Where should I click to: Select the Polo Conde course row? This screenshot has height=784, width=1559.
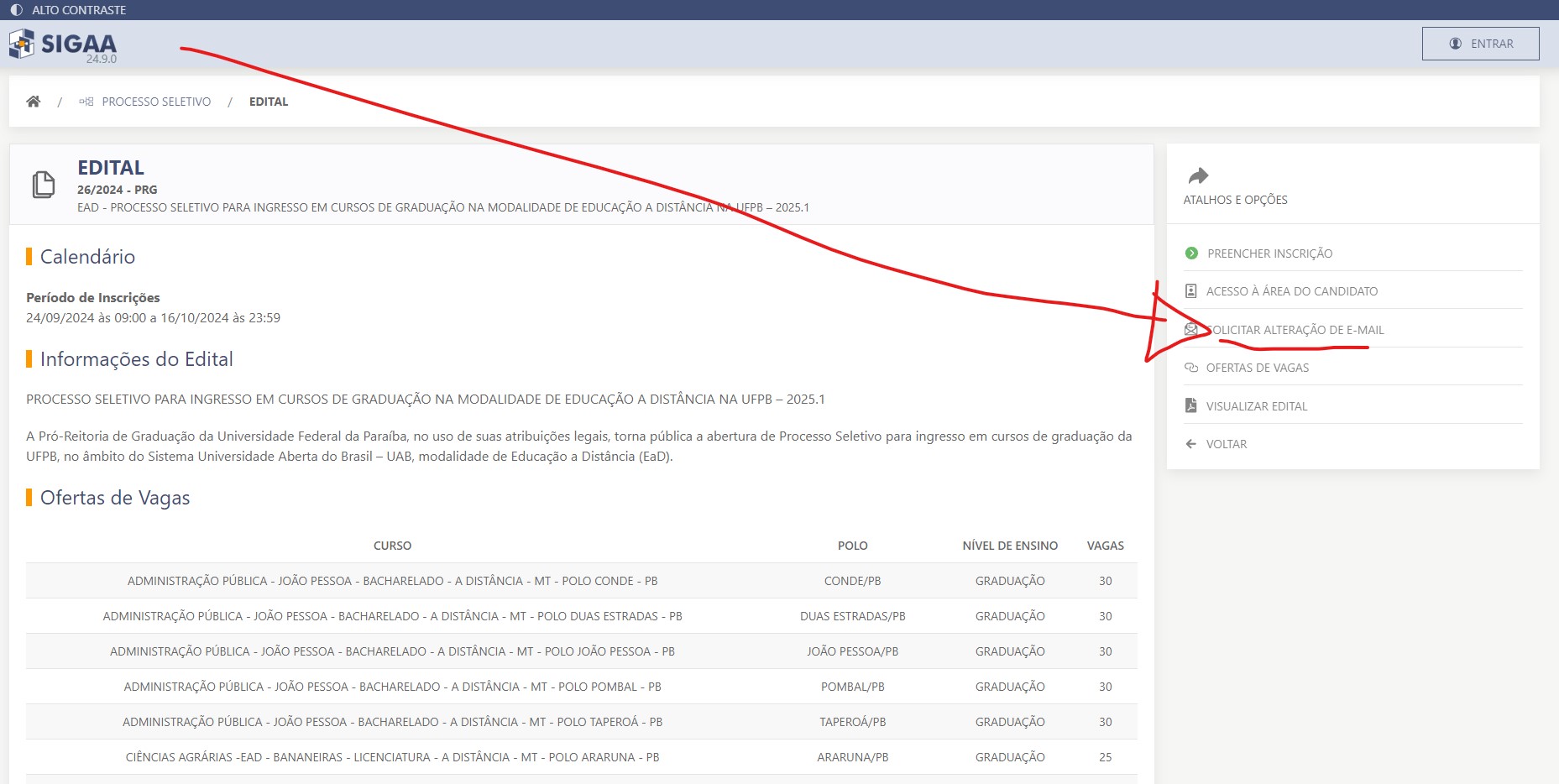[392, 581]
